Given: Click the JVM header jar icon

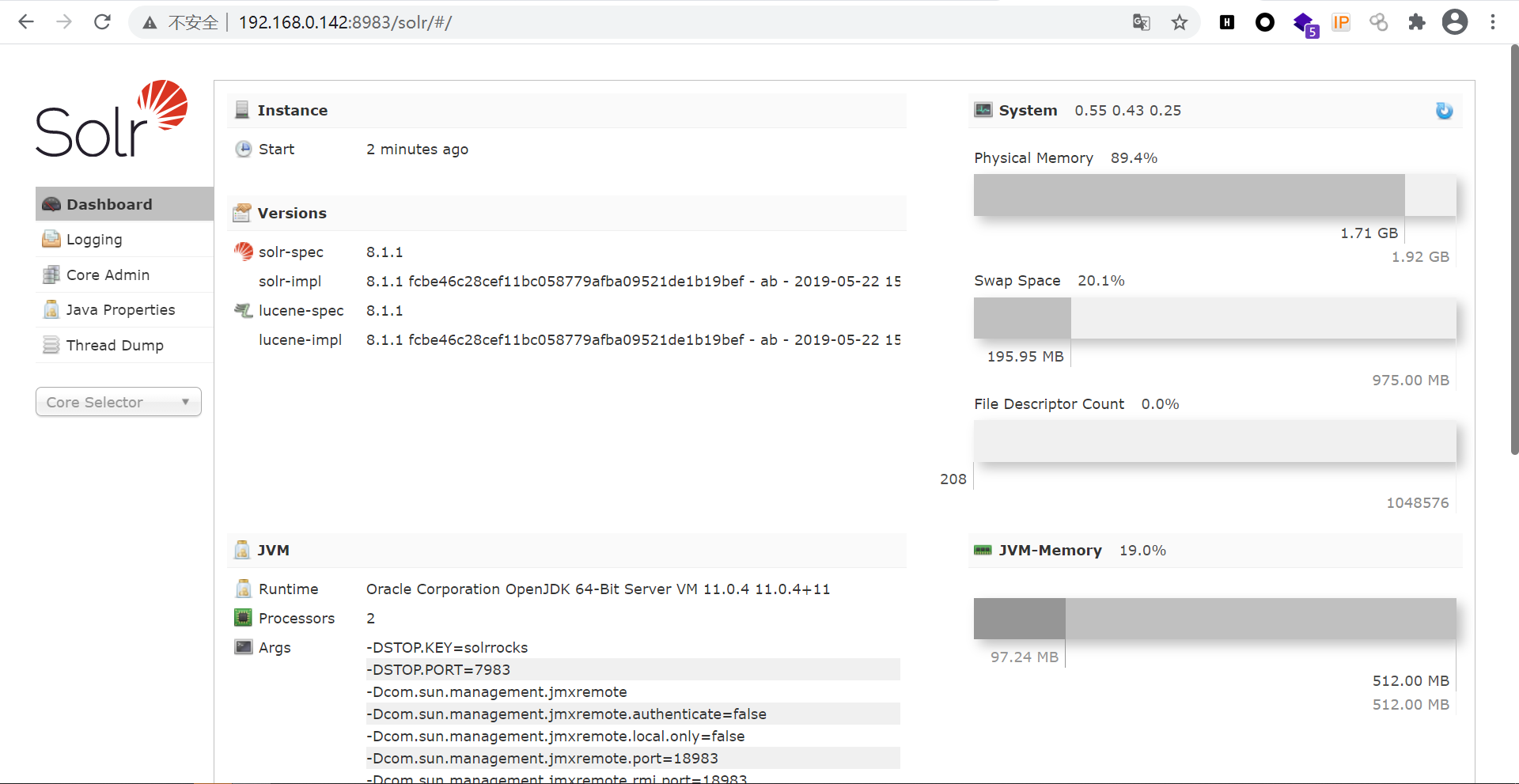Looking at the screenshot, I should pyautogui.click(x=242, y=550).
